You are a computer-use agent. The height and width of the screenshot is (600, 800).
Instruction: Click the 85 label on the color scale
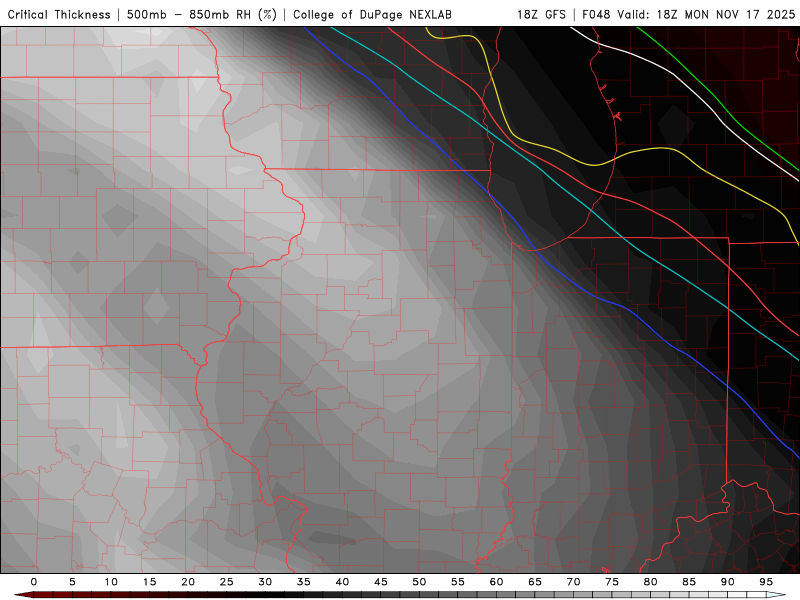[x=689, y=582]
